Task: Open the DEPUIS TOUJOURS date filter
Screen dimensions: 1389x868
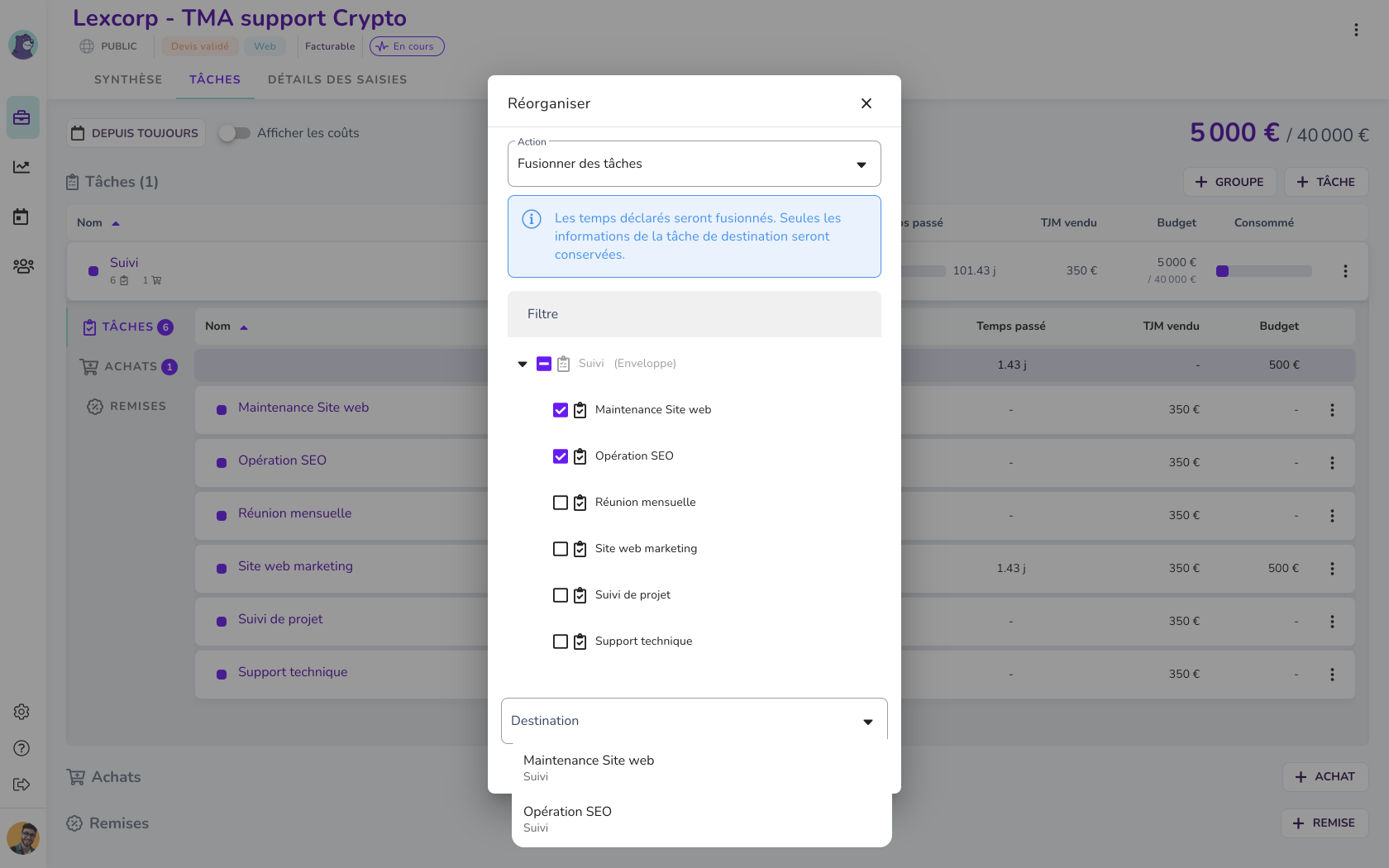Action: [x=136, y=133]
